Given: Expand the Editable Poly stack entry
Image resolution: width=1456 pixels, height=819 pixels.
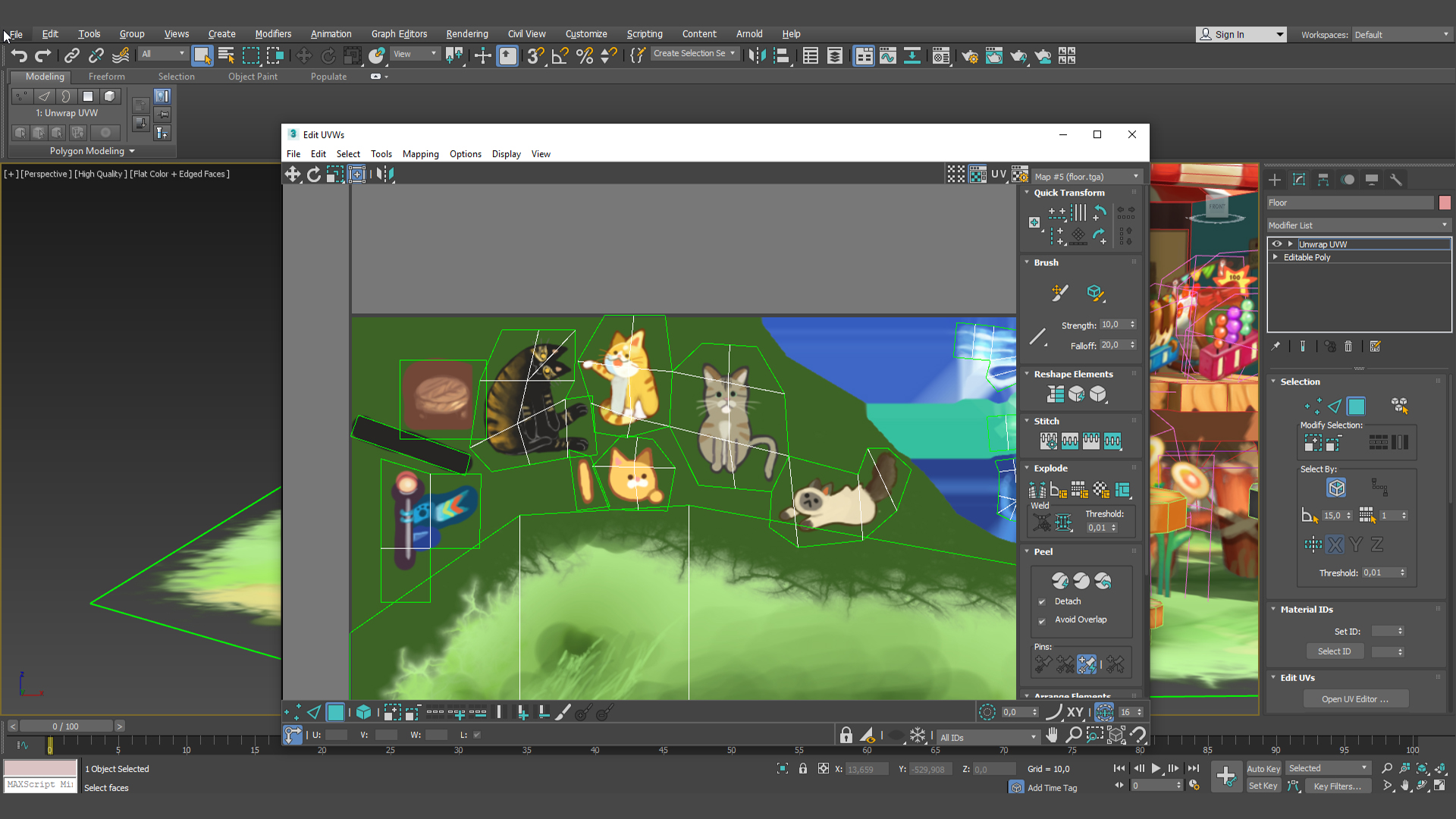Looking at the screenshot, I should pos(1276,258).
